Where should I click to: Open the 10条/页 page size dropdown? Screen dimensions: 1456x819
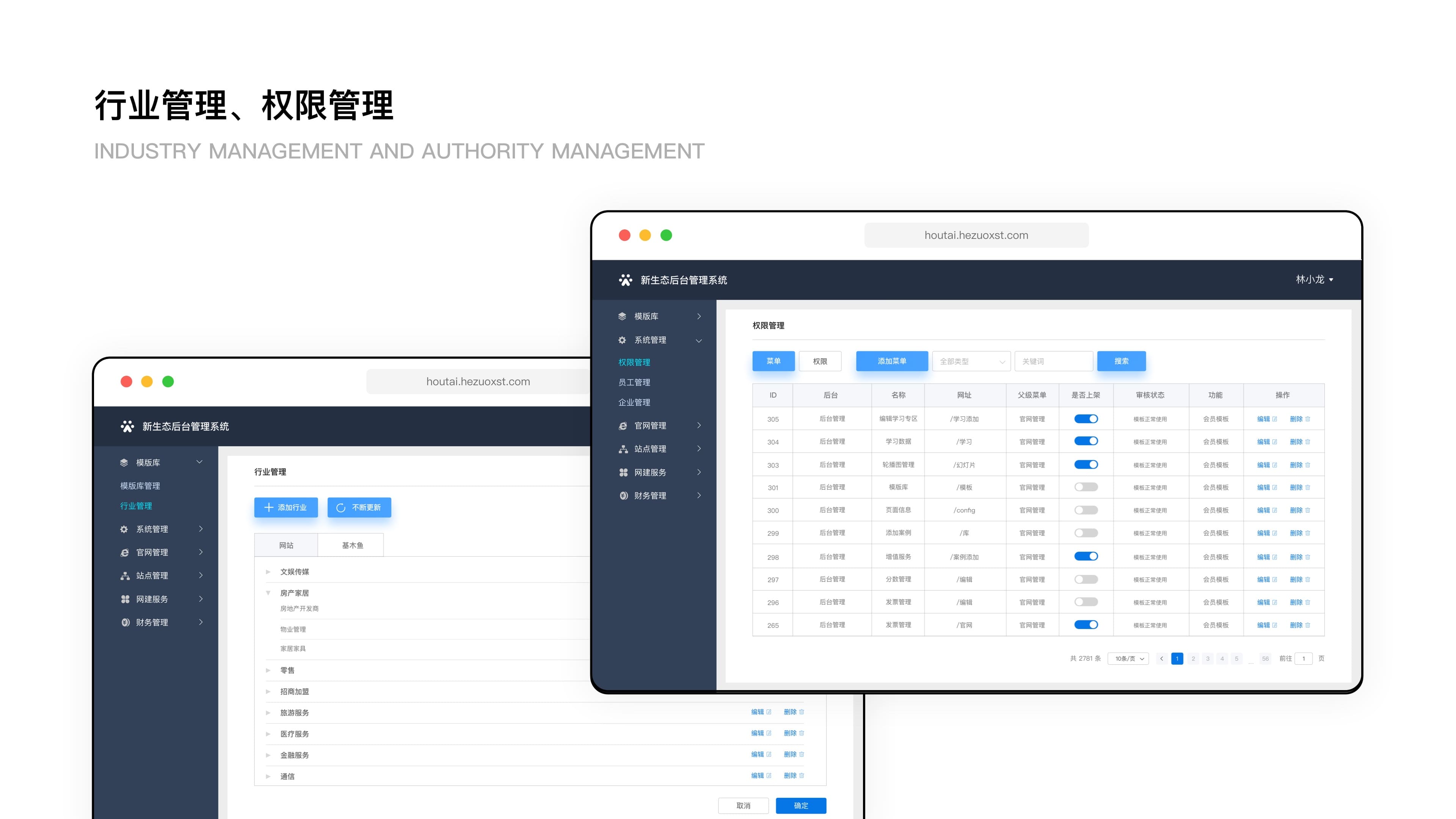(1129, 659)
